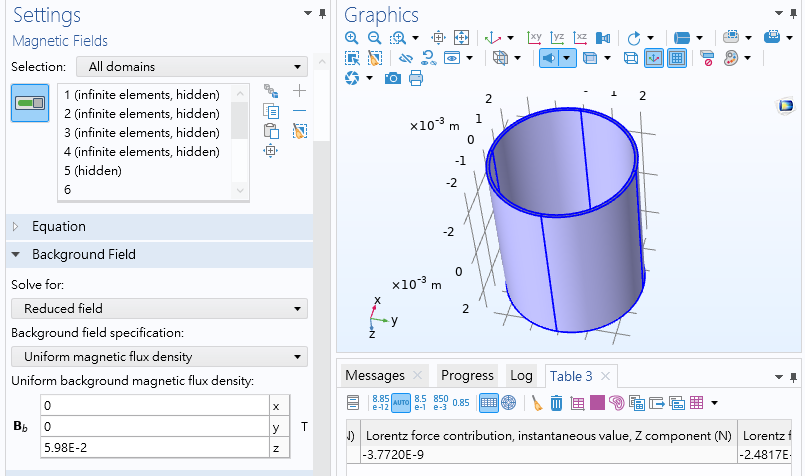
Task: Collapse the Background Field section
Action: pos(83,255)
